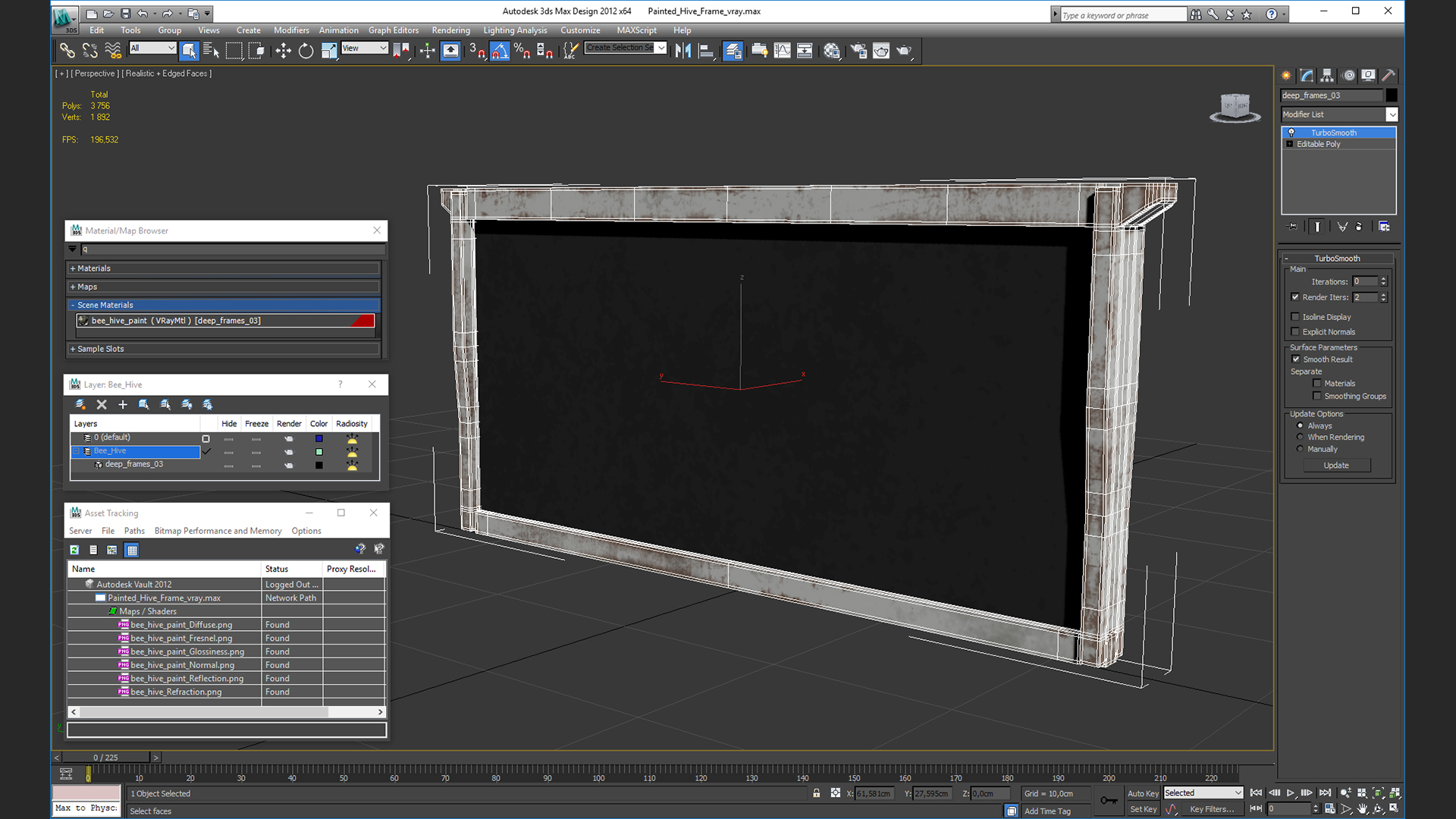Click Delete Layer X icon in Layer dialog
This screenshot has height=819, width=1456.
[x=102, y=404]
